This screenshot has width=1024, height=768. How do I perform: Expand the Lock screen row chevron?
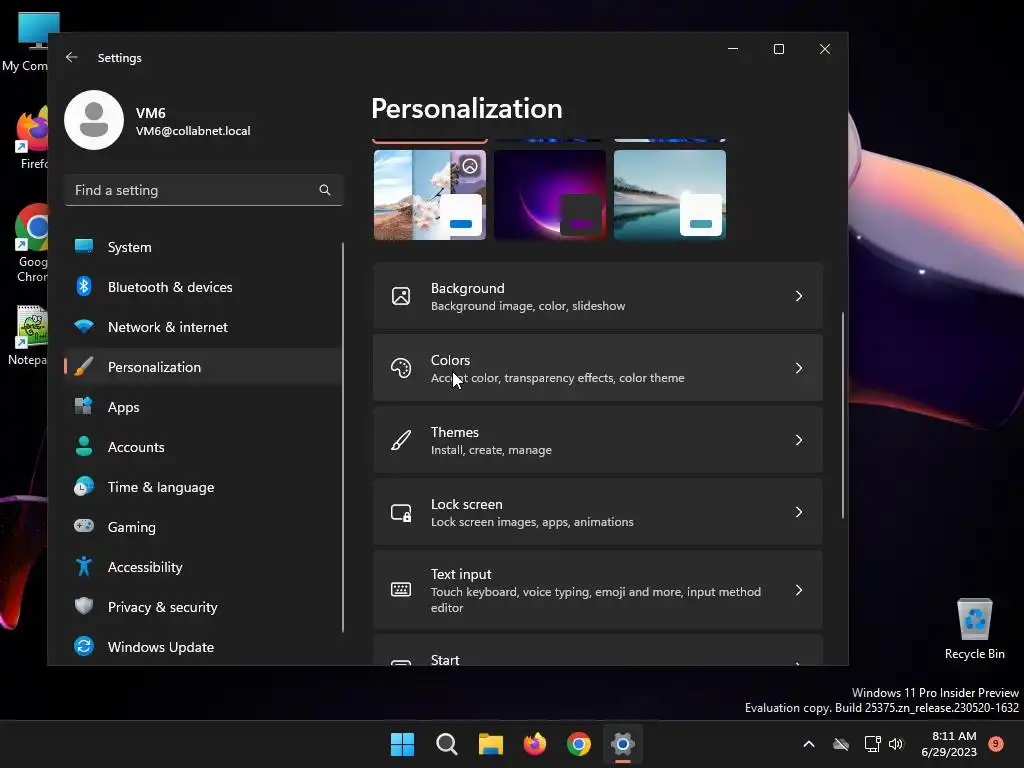click(x=799, y=512)
